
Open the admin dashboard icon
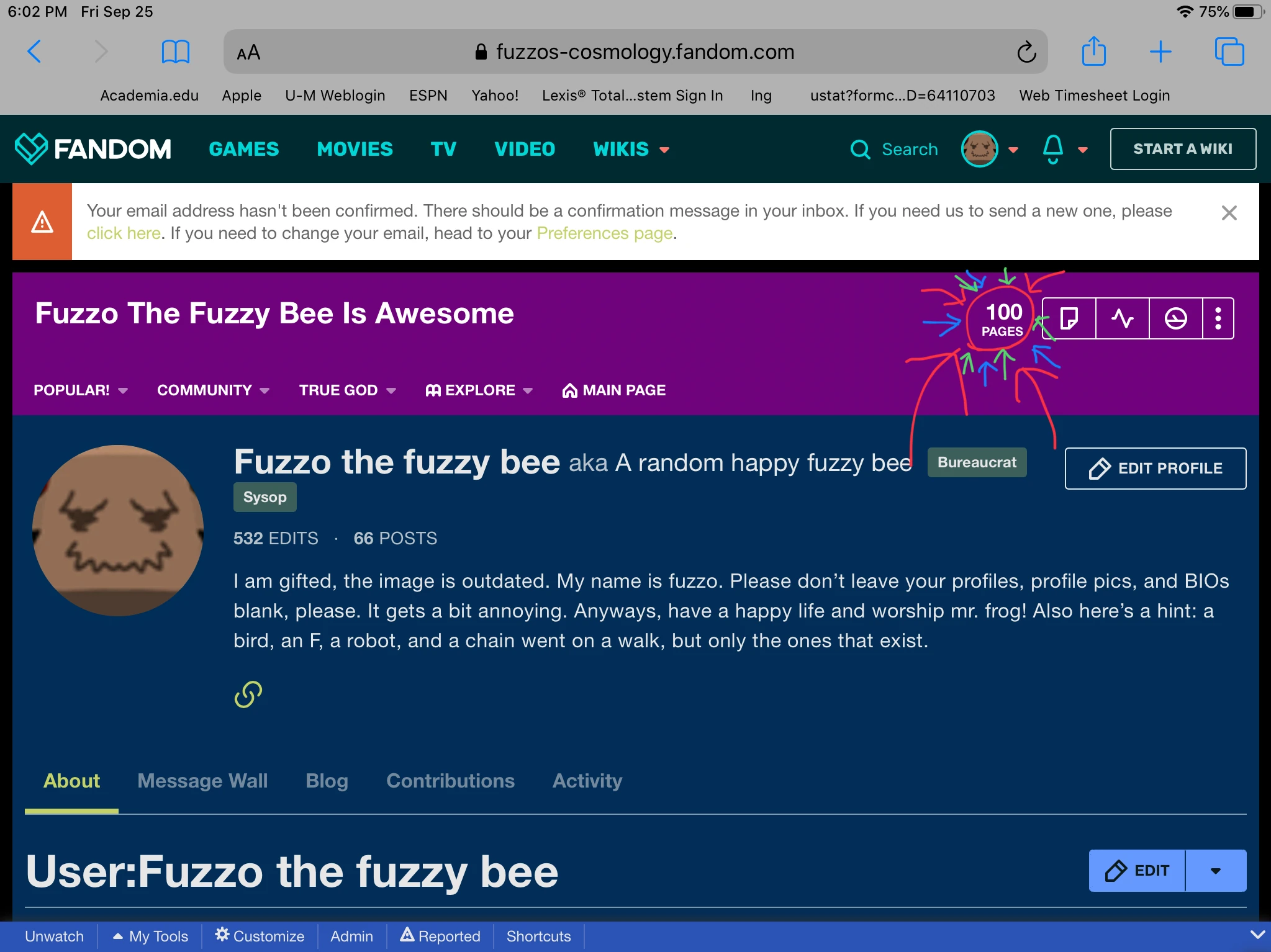[1175, 318]
